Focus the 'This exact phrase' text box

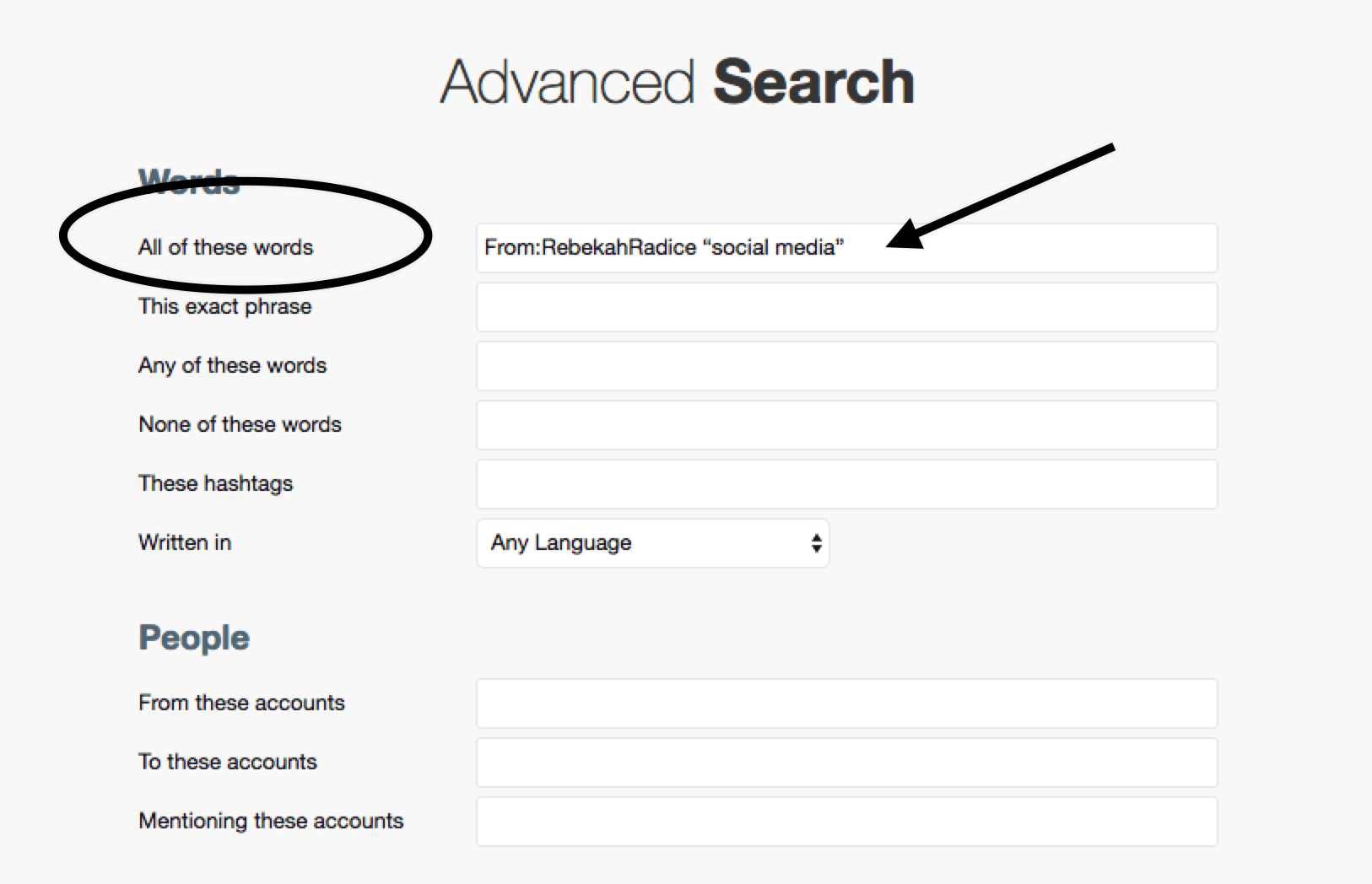846,307
